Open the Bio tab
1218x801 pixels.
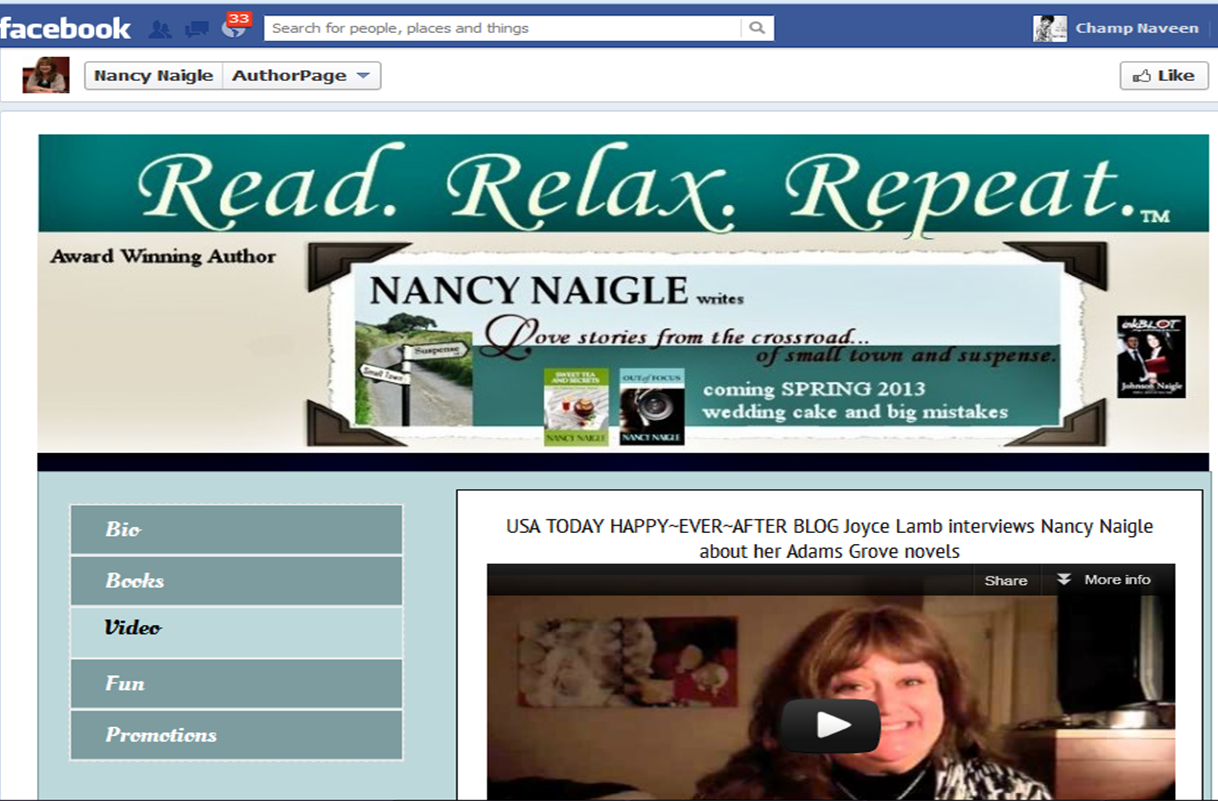(236, 530)
